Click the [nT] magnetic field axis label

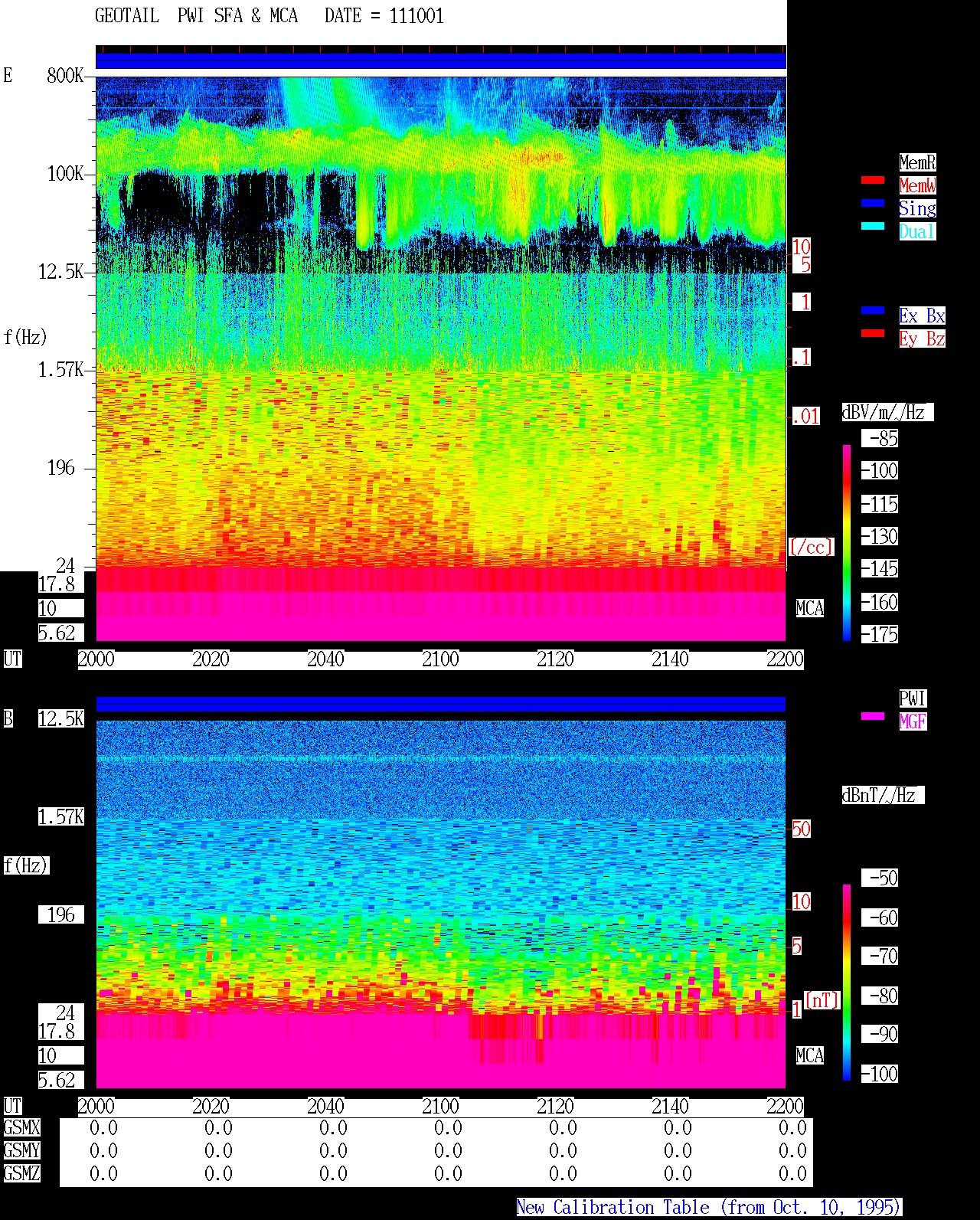click(x=822, y=1000)
